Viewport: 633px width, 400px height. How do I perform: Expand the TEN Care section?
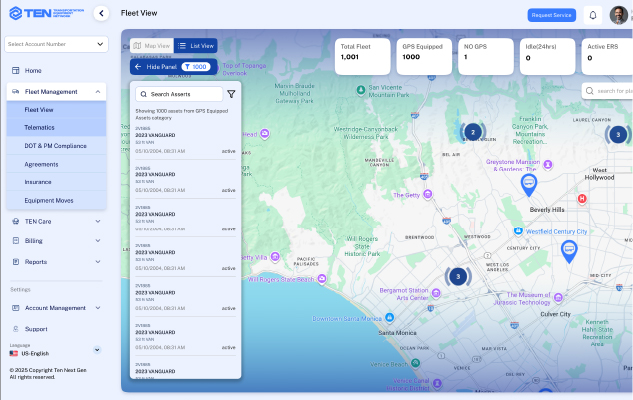(x=98, y=221)
